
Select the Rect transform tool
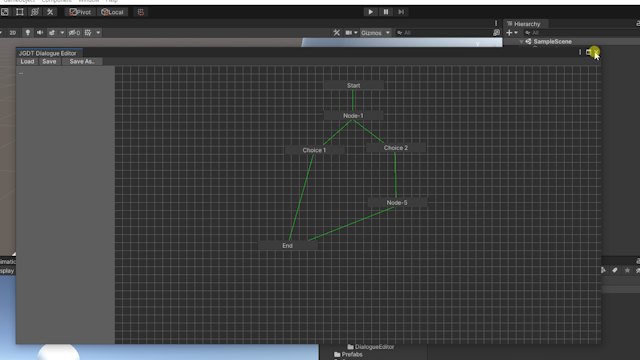tap(20, 12)
